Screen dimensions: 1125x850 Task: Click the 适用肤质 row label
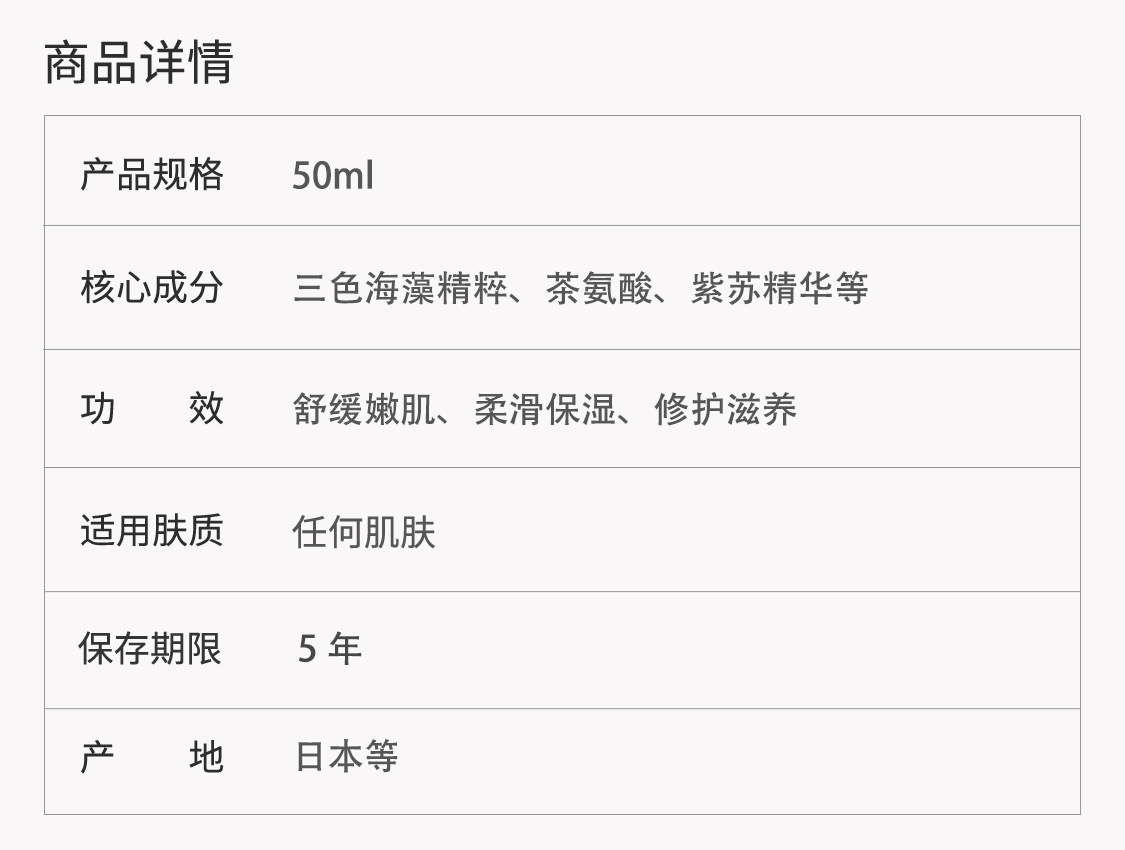pos(151,530)
